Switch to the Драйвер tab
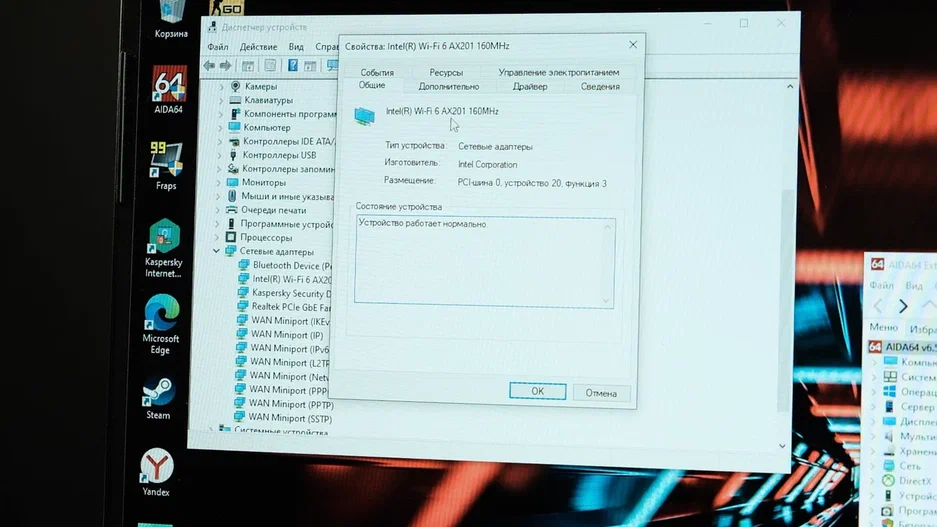Screen dimensions: 937x527 [530, 87]
